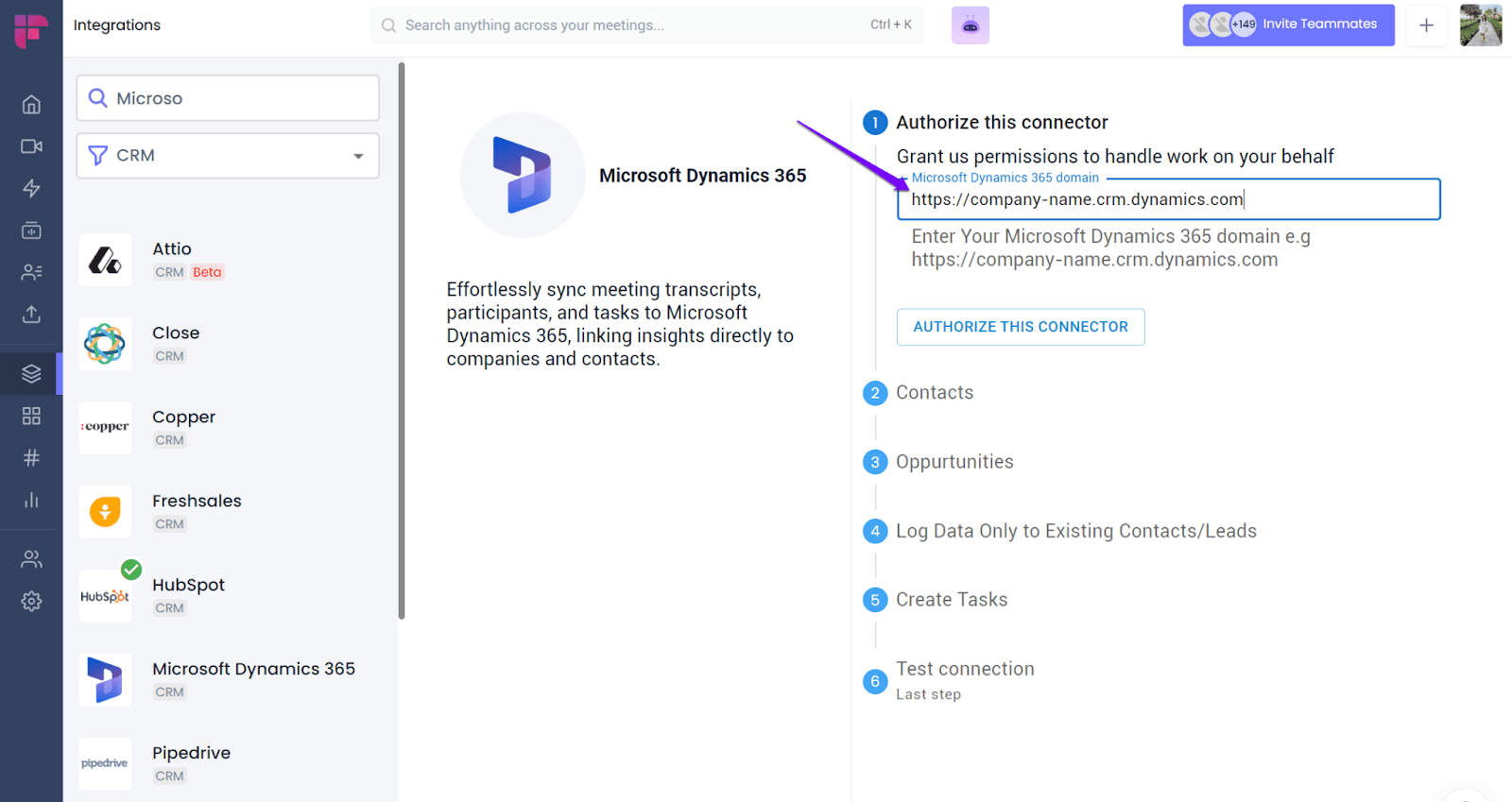
Task: Open Settings gear icon in sidebar
Action: click(31, 601)
